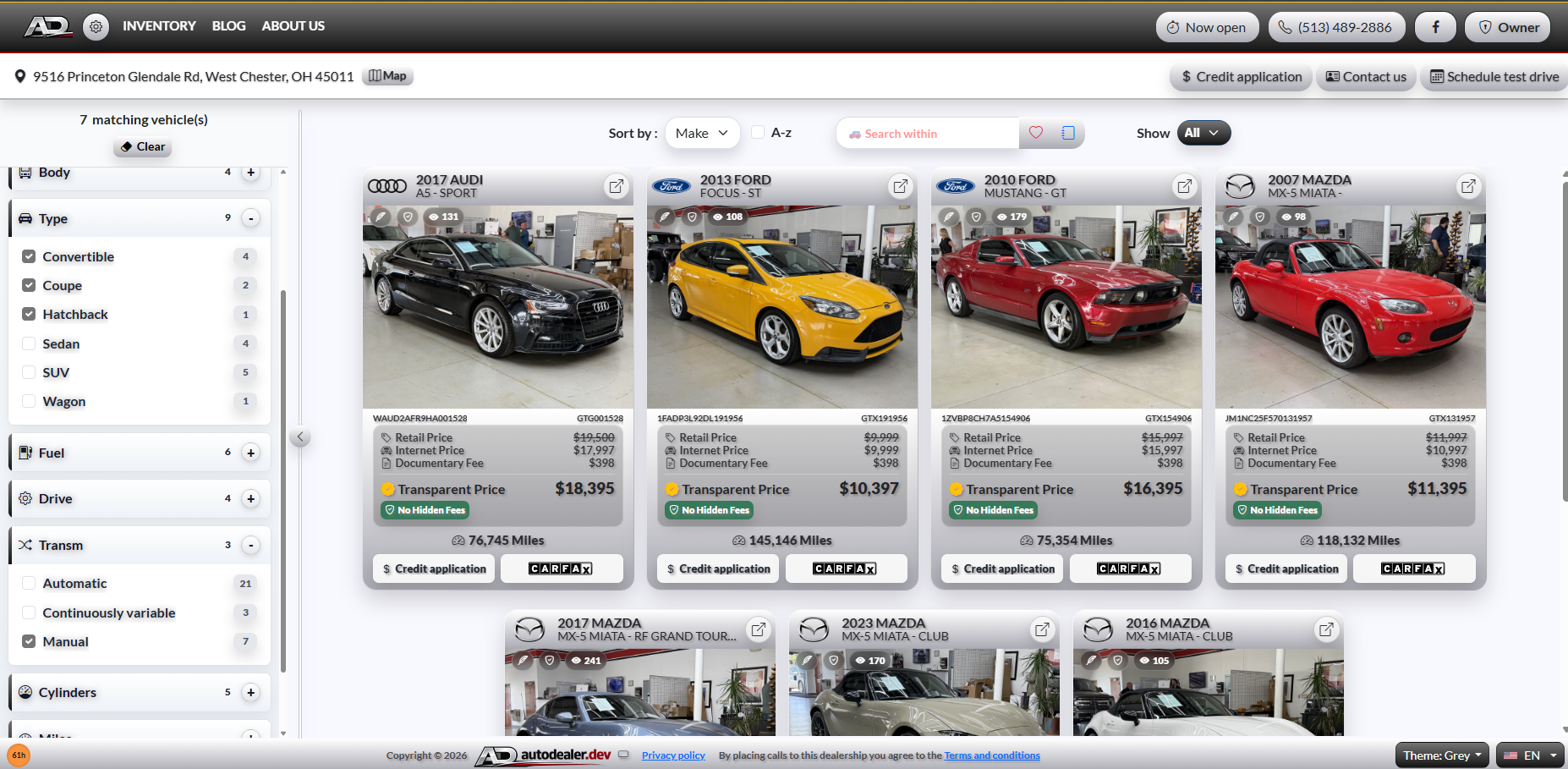Image resolution: width=1568 pixels, height=769 pixels.
Task: Open the settings gear in header
Action: pyautogui.click(x=96, y=27)
